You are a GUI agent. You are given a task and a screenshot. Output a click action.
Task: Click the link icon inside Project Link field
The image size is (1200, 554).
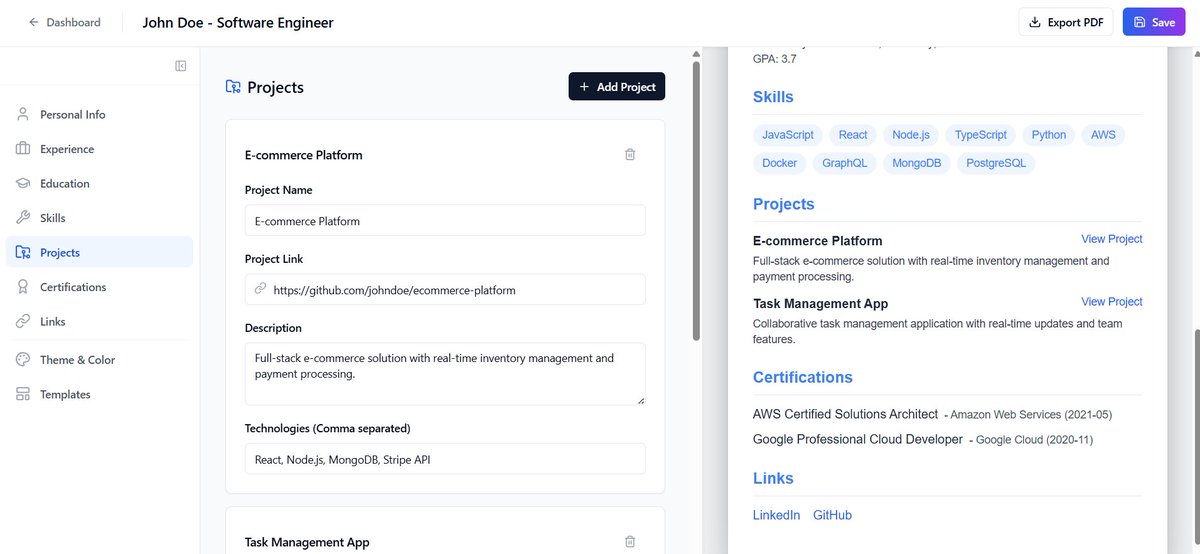(x=260, y=289)
